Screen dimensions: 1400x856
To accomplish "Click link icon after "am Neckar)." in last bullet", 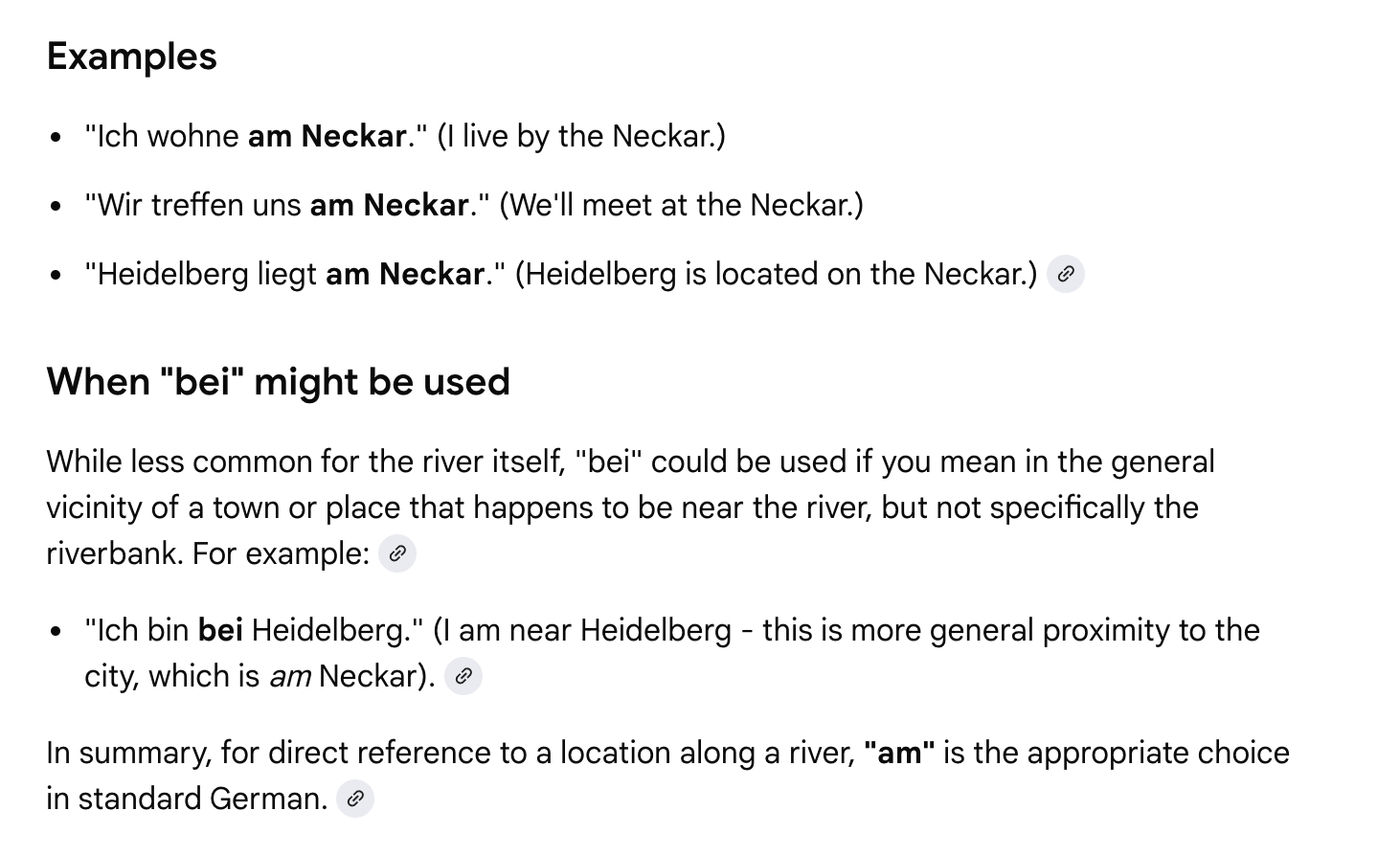I will [x=463, y=676].
